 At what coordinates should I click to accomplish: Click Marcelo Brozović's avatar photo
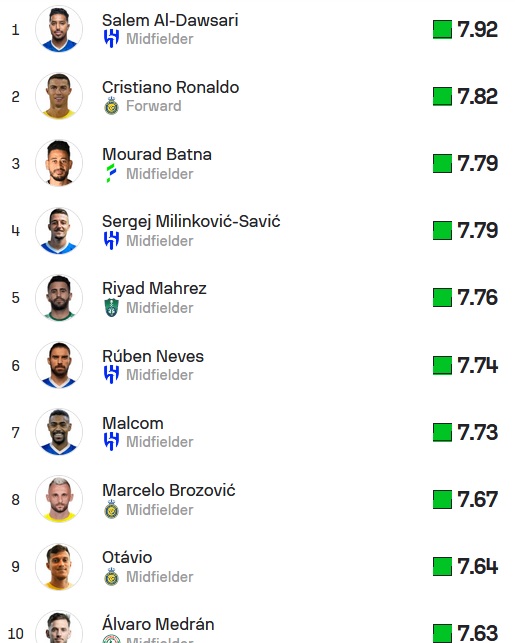59,499
